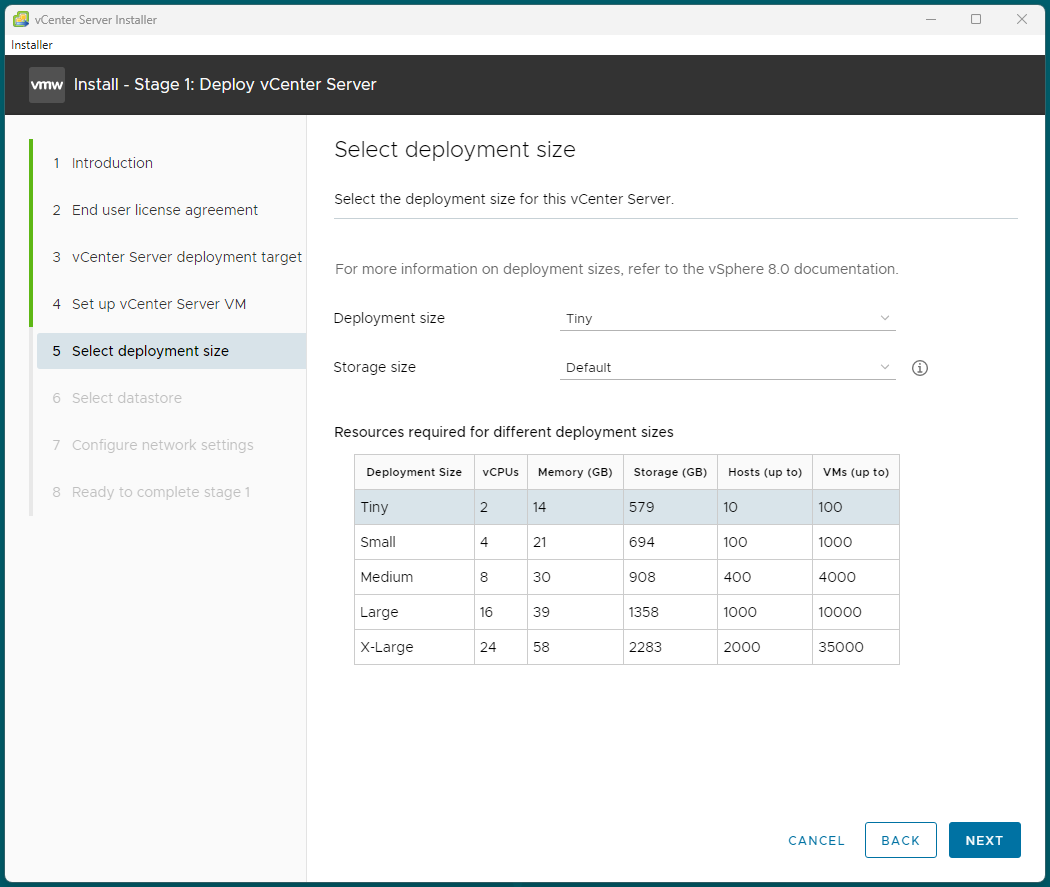The width and height of the screenshot is (1050, 887).
Task: Select the Tiny row in the table
Action: [x=627, y=507]
